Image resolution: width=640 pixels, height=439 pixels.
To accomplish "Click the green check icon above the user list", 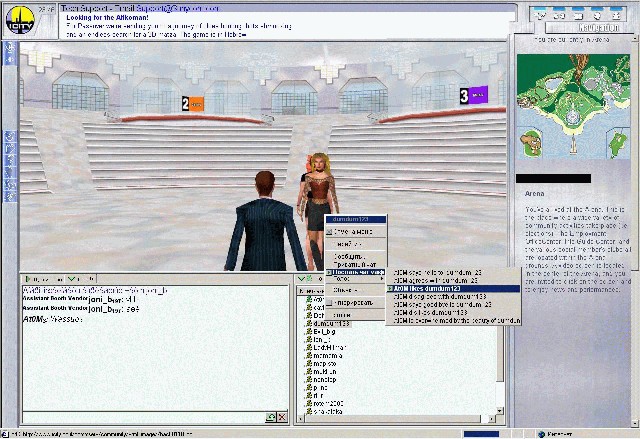I will click(301, 279).
